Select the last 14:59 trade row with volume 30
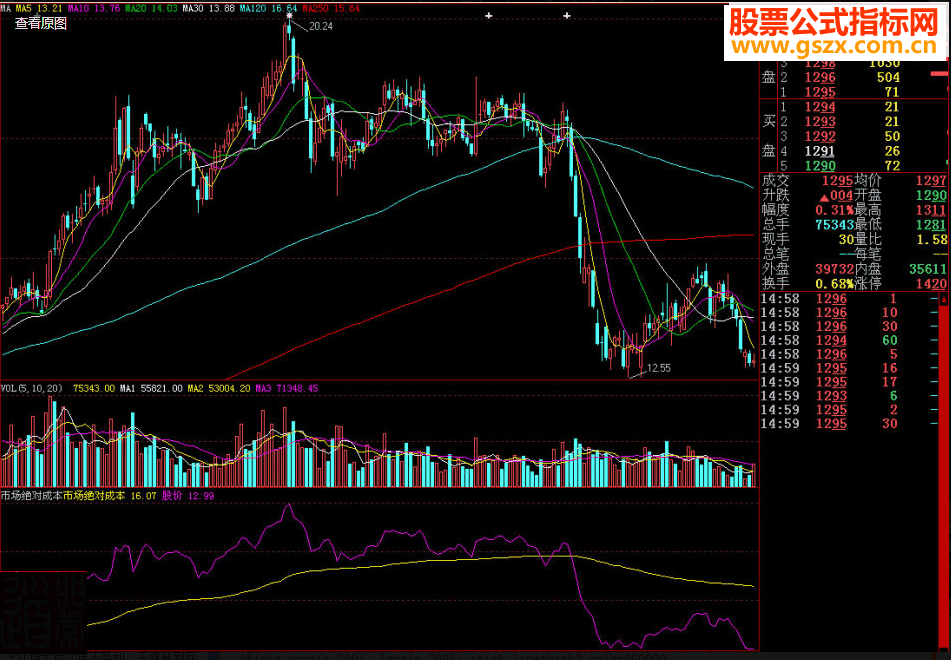 [853, 423]
